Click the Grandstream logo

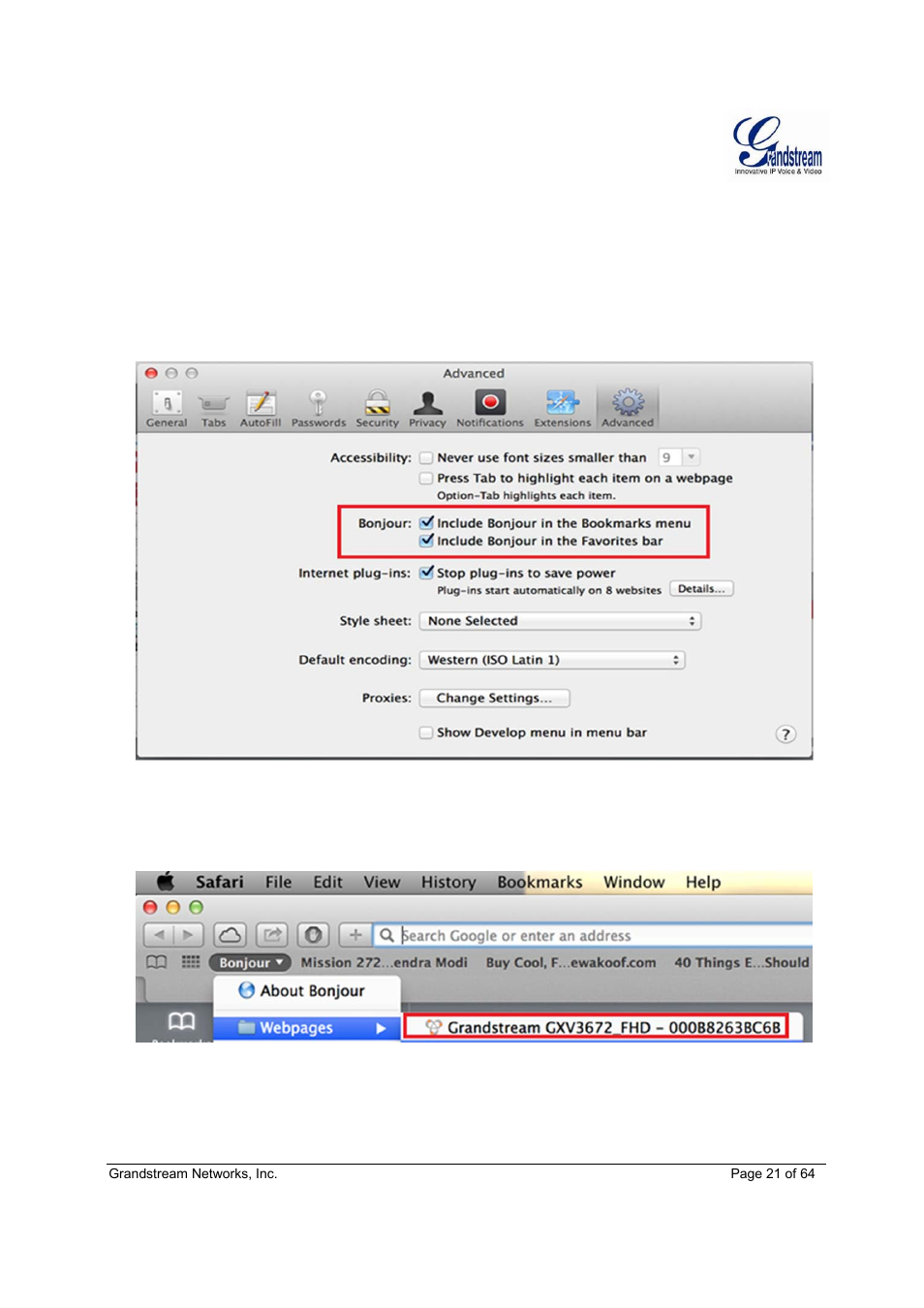pyautogui.click(x=778, y=145)
